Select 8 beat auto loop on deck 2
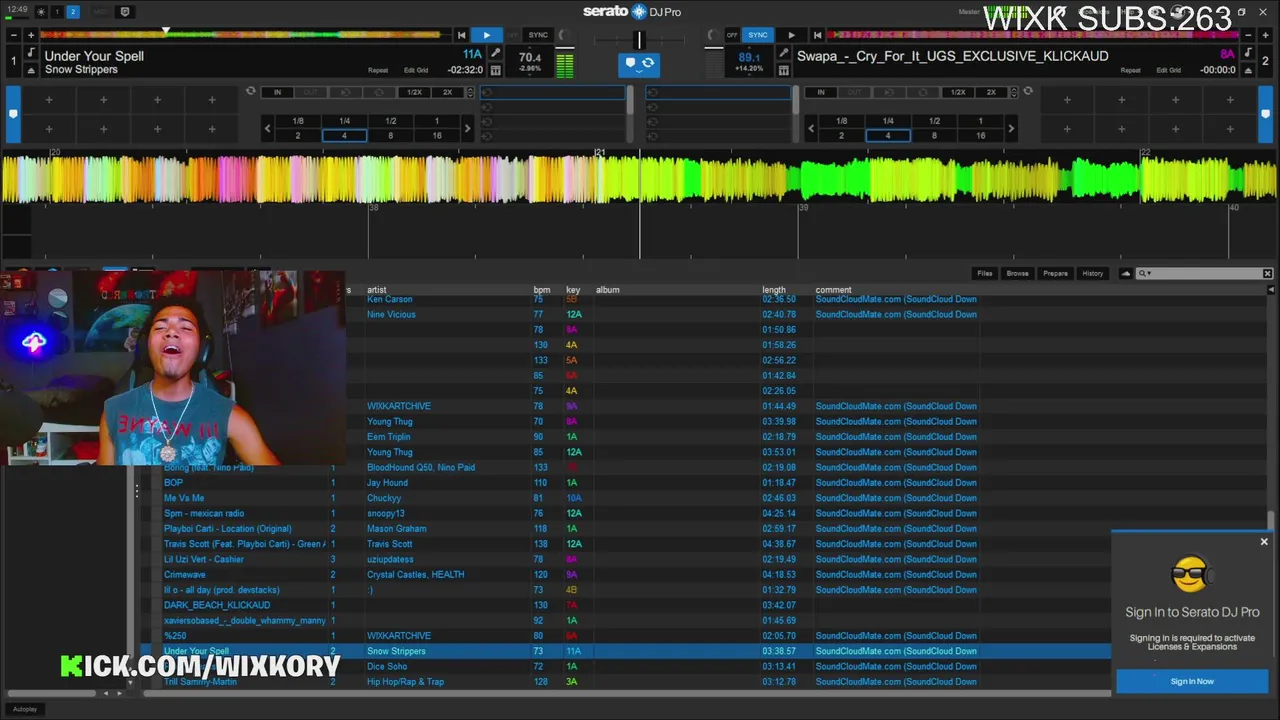The width and height of the screenshot is (1280, 720). coord(934,135)
